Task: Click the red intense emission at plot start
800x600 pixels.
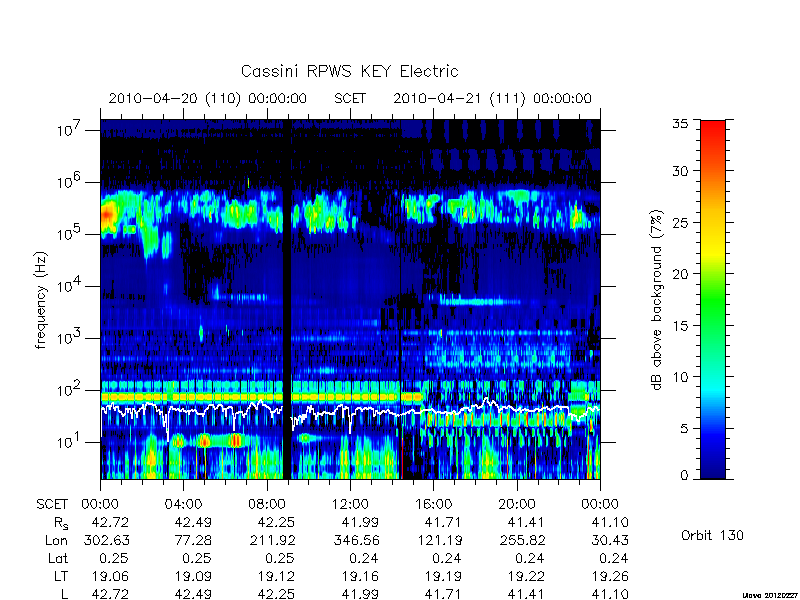Action: pos(106,214)
